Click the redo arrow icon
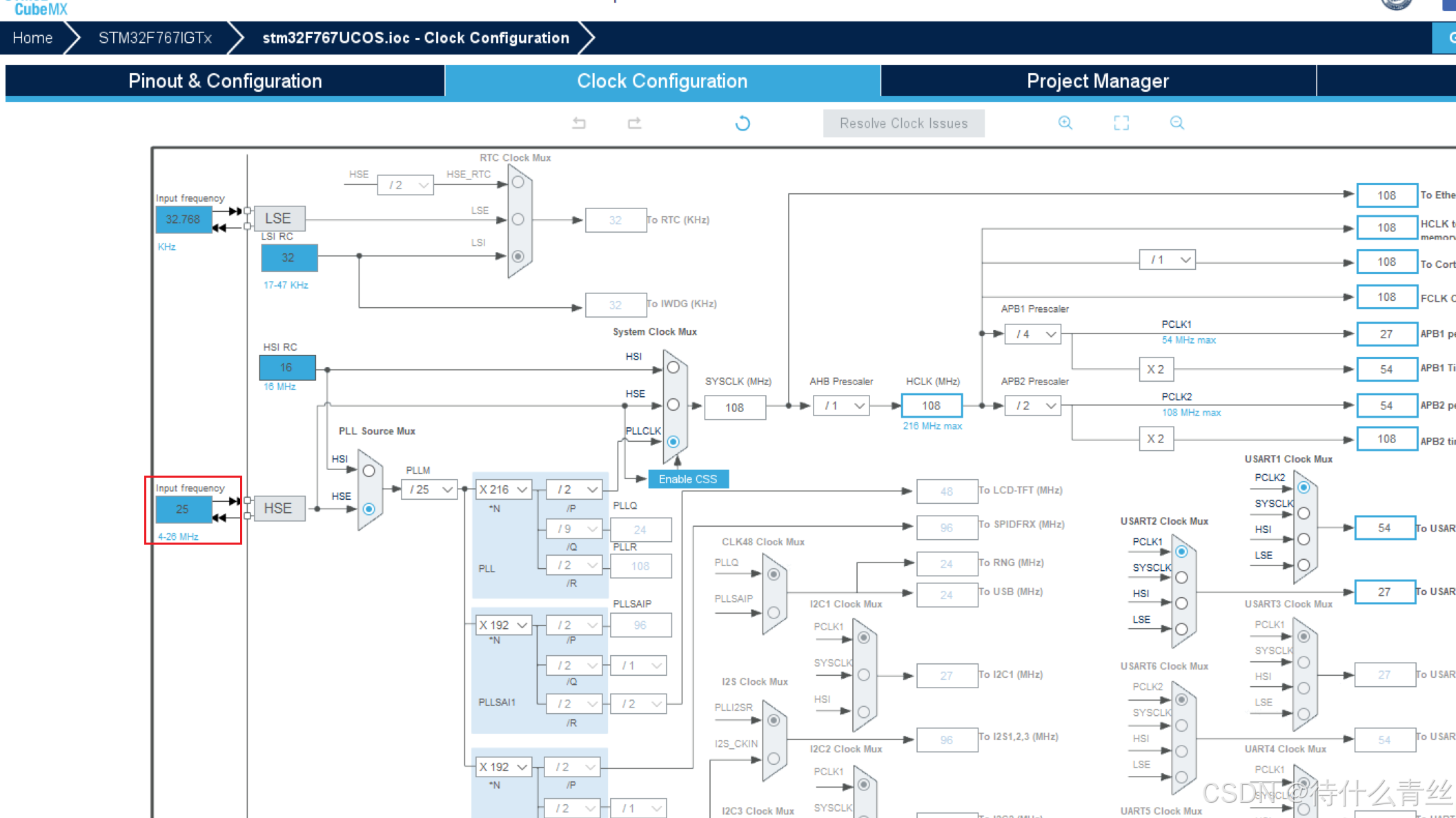1456x818 pixels. tap(634, 123)
